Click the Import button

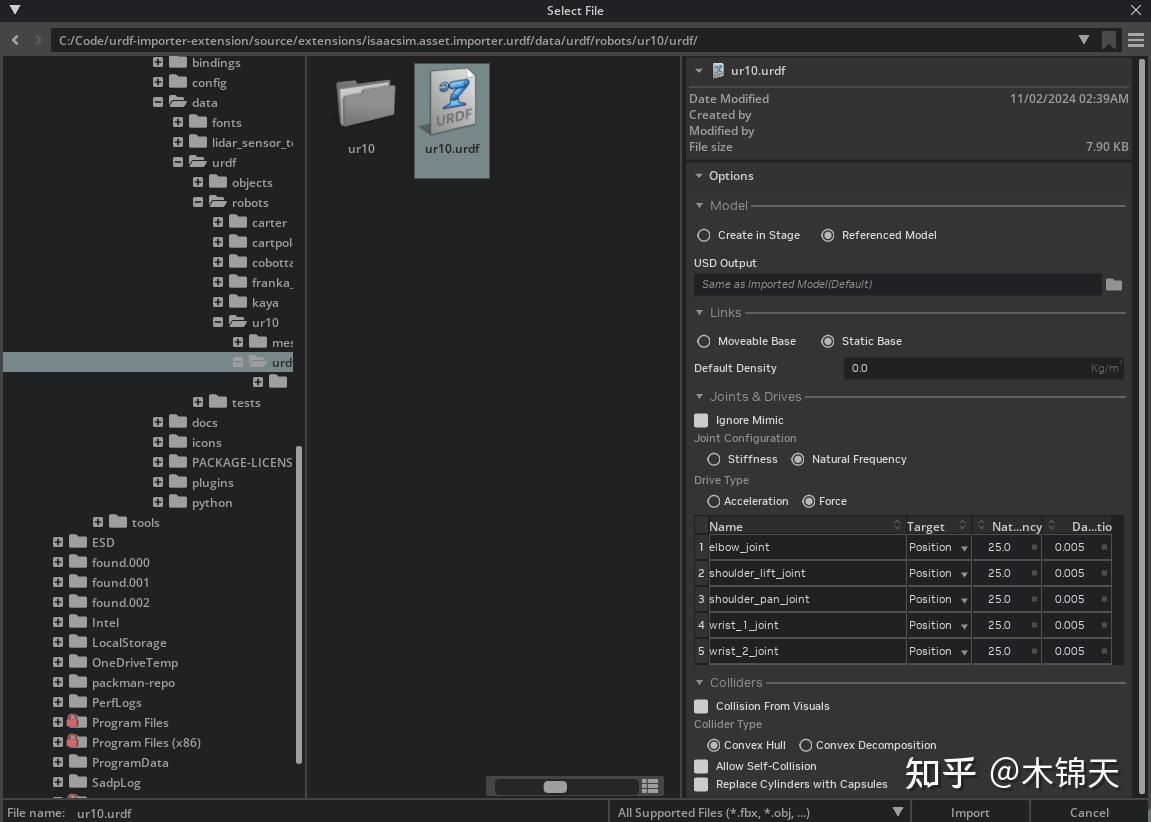pyautogui.click(x=969, y=812)
